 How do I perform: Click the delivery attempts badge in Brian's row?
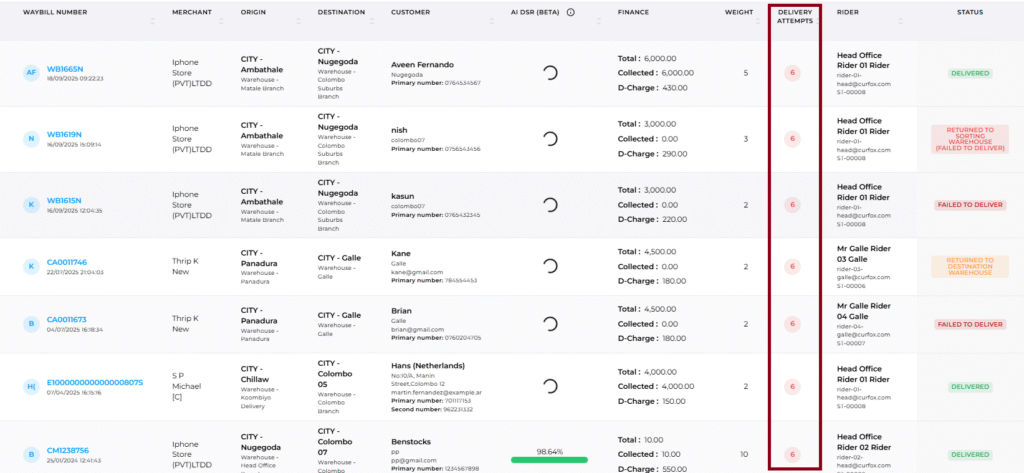pyautogui.click(x=793, y=324)
